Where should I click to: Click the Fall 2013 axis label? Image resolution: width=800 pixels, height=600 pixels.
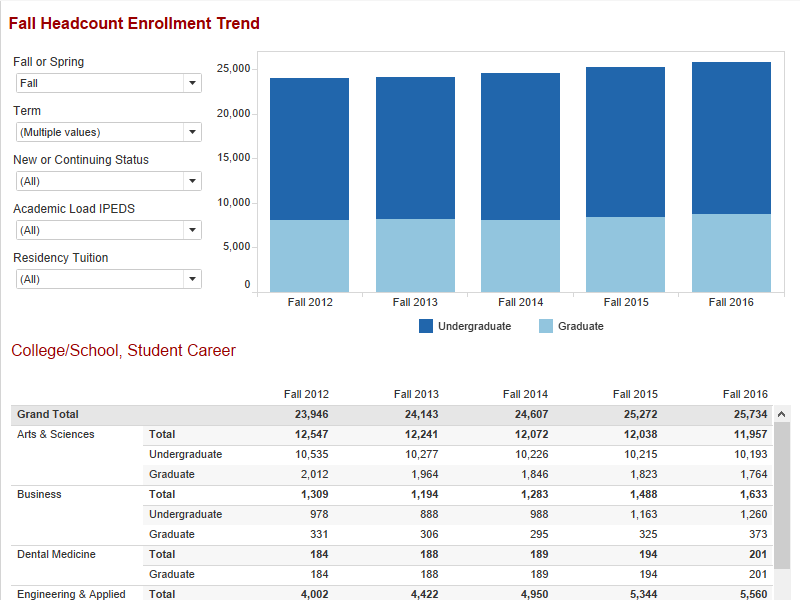(x=415, y=301)
